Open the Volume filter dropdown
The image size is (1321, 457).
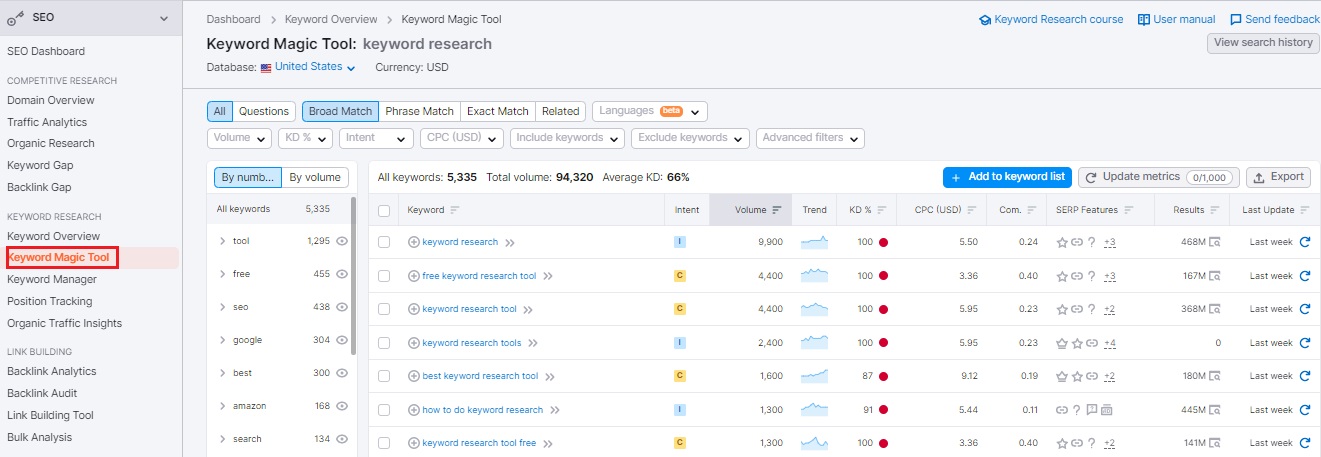[240, 138]
